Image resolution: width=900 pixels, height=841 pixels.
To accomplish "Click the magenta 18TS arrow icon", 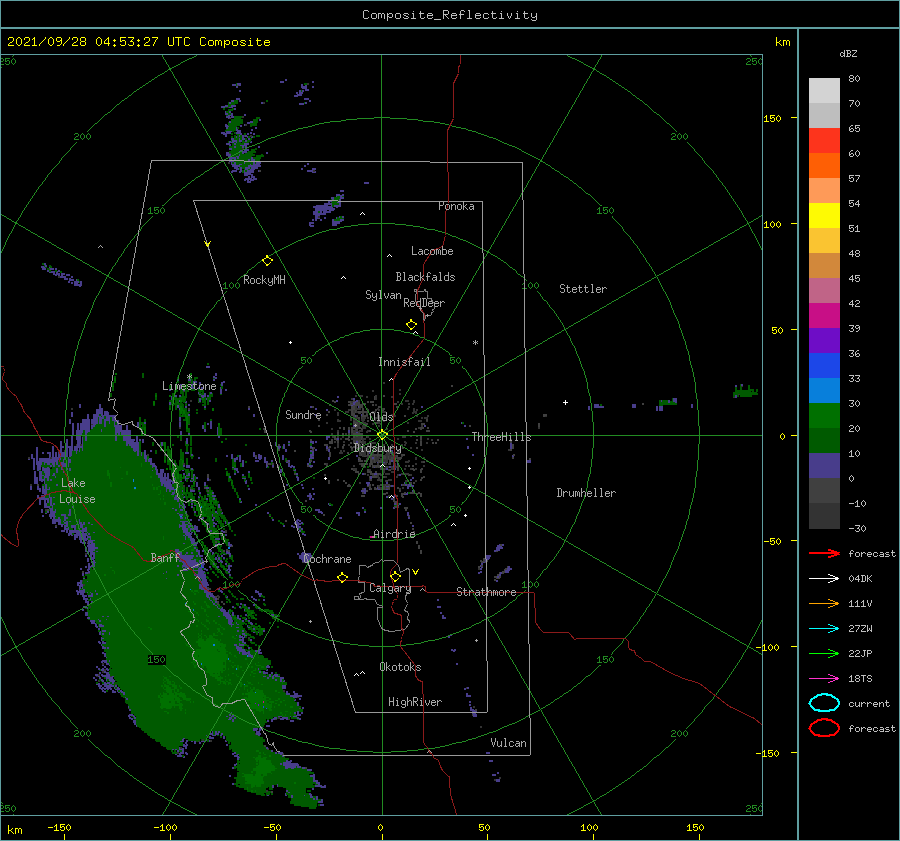I will tap(824, 679).
